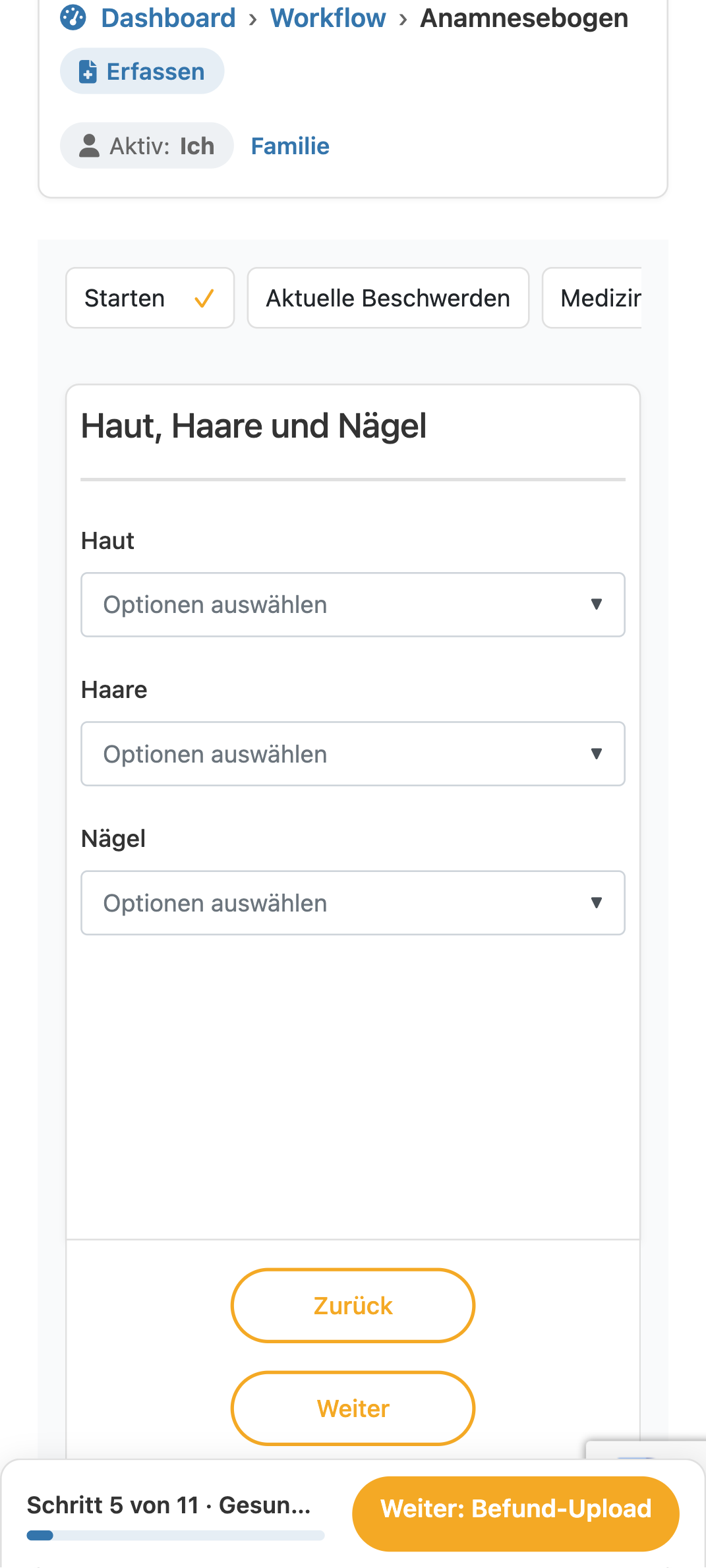Click the Haare dropdown arrow

point(597,753)
